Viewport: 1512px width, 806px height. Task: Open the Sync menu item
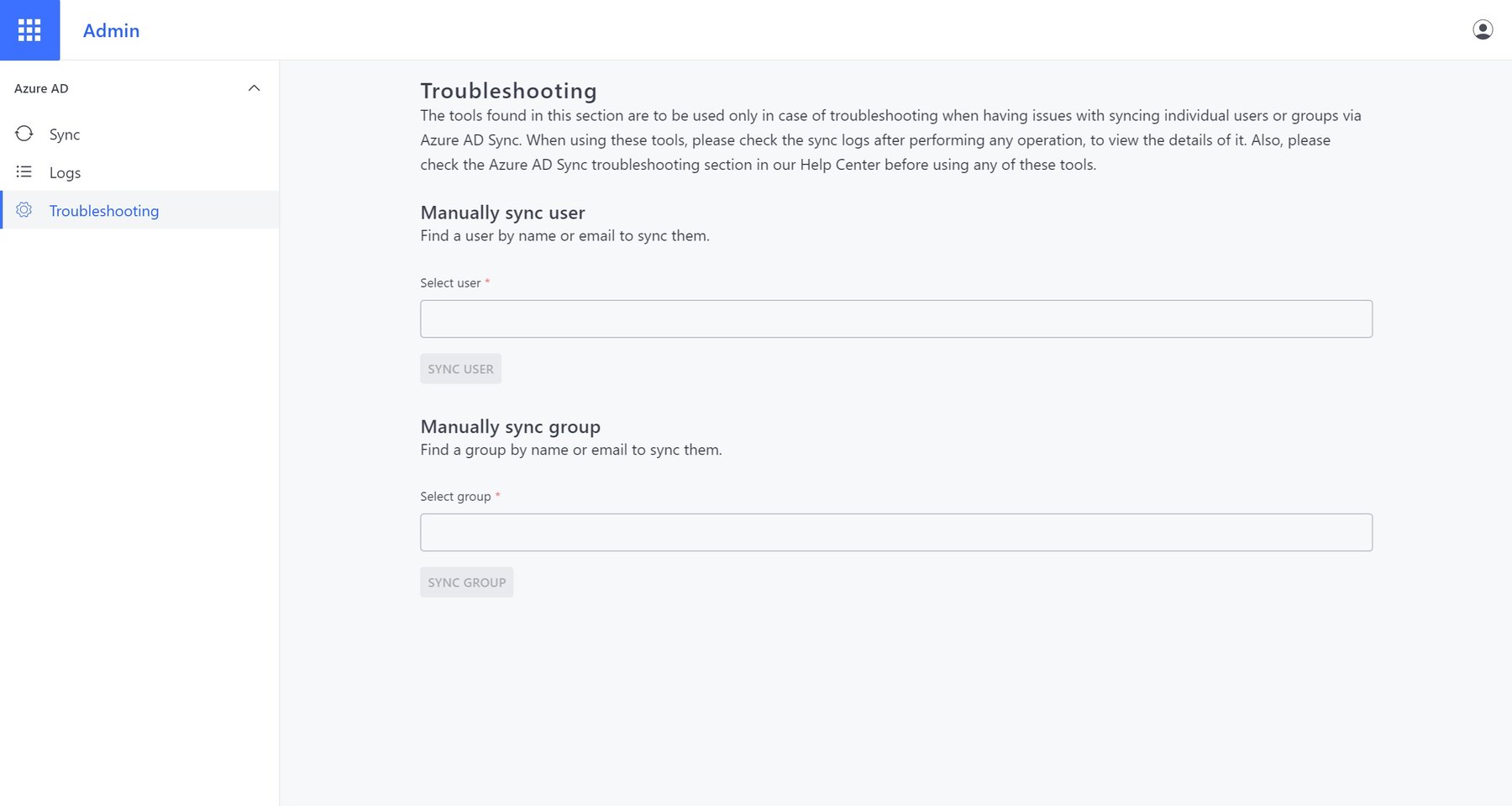pyautogui.click(x=65, y=134)
